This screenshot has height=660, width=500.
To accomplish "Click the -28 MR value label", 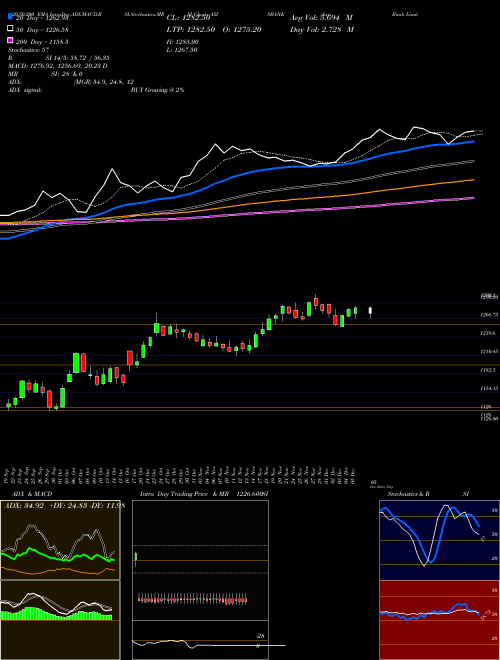I will click(x=261, y=636).
